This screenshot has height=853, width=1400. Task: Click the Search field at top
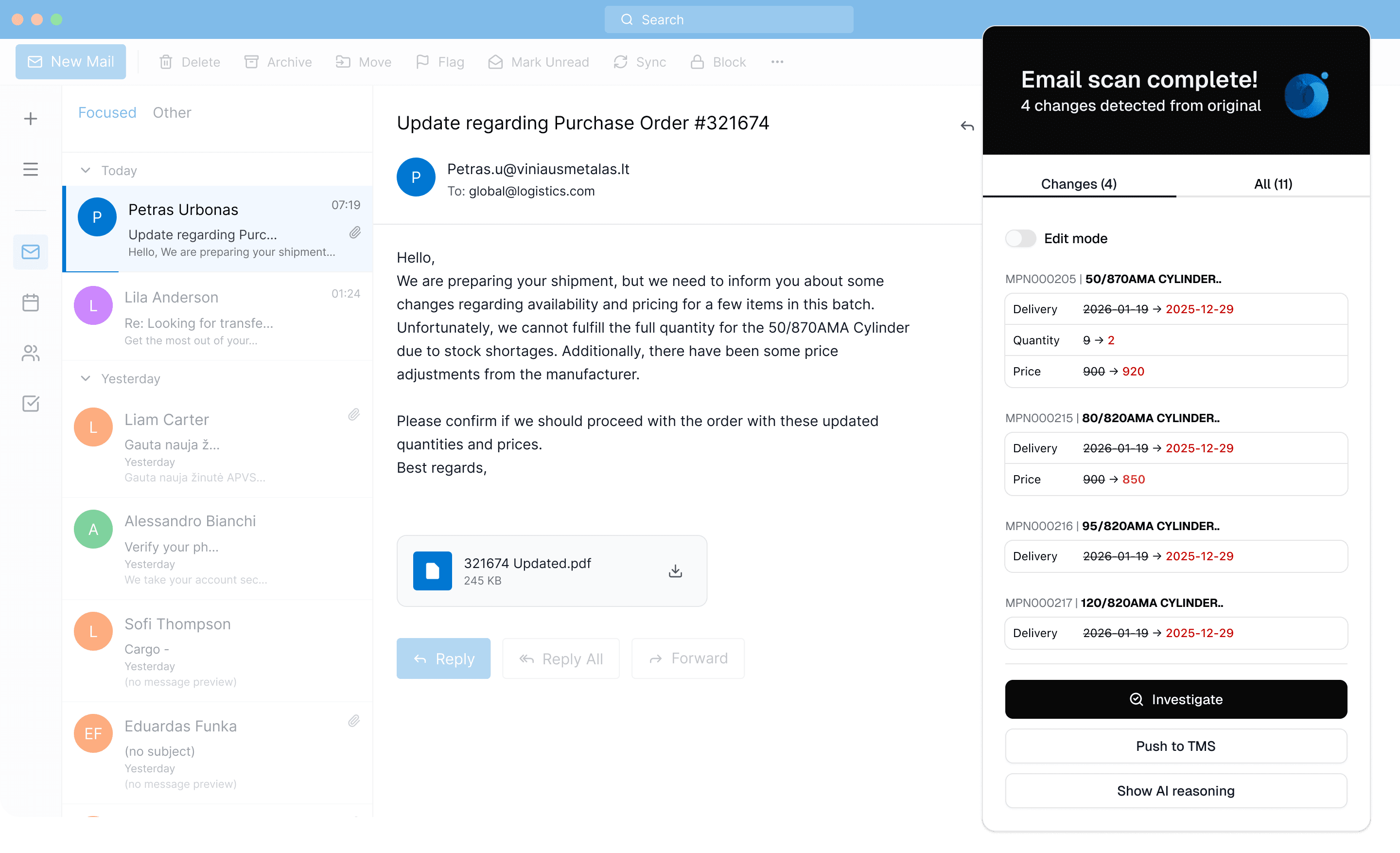coord(728,20)
